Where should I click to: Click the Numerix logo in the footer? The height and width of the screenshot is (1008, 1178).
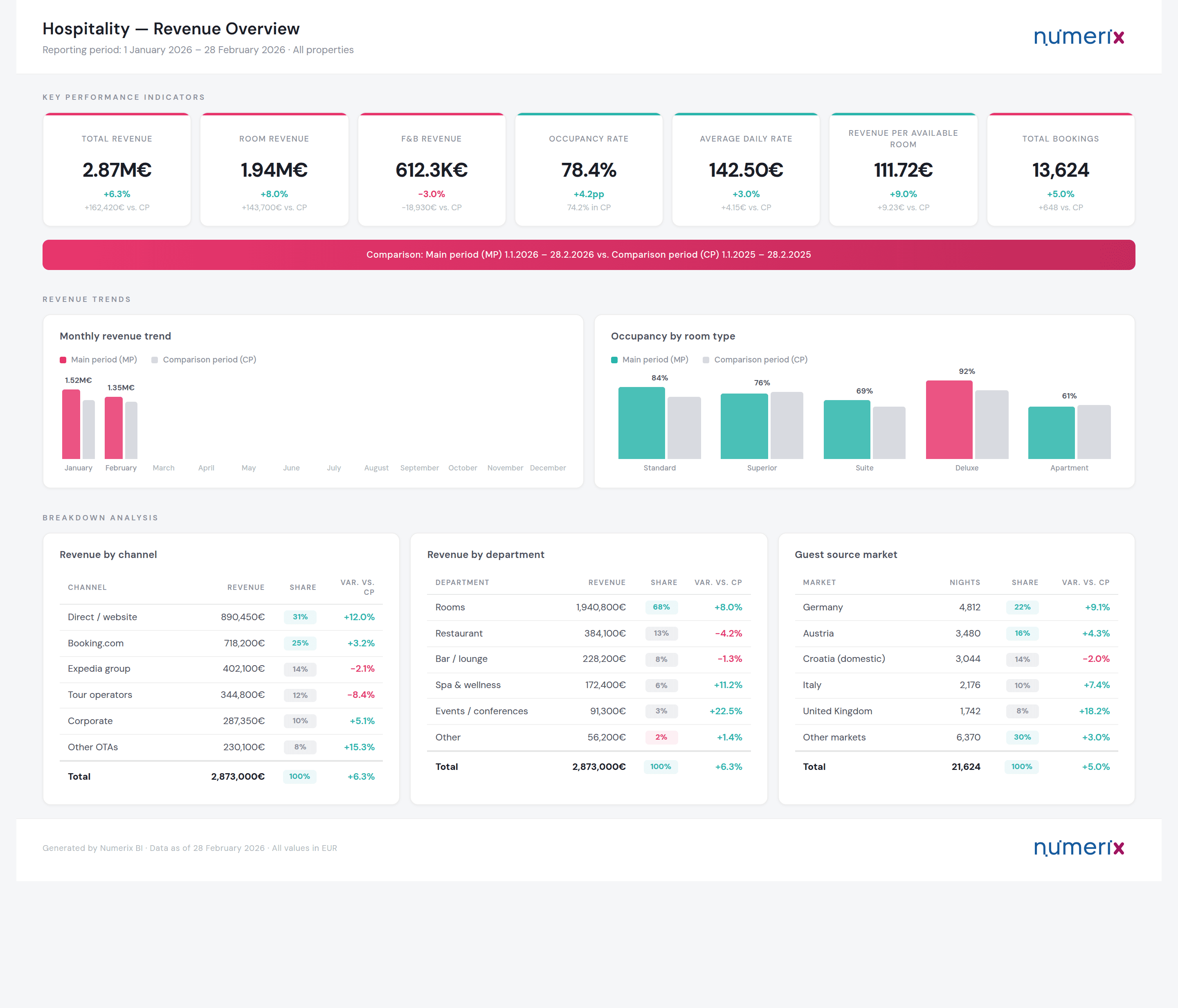(1079, 848)
